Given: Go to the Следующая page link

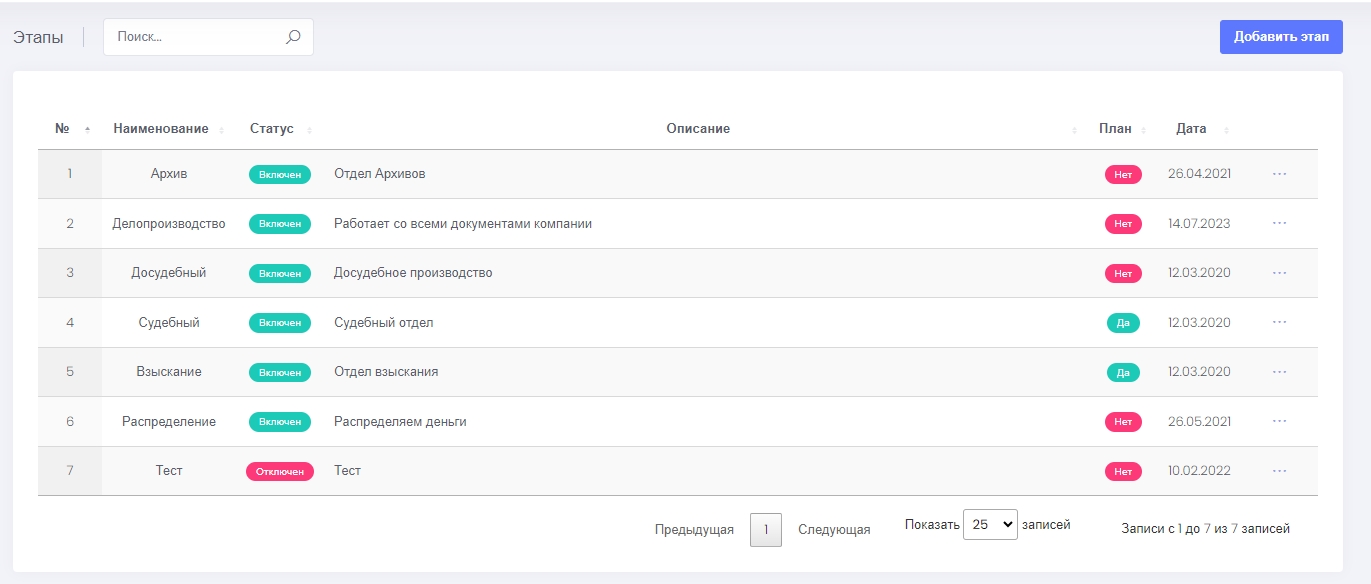Looking at the screenshot, I should click(834, 530).
